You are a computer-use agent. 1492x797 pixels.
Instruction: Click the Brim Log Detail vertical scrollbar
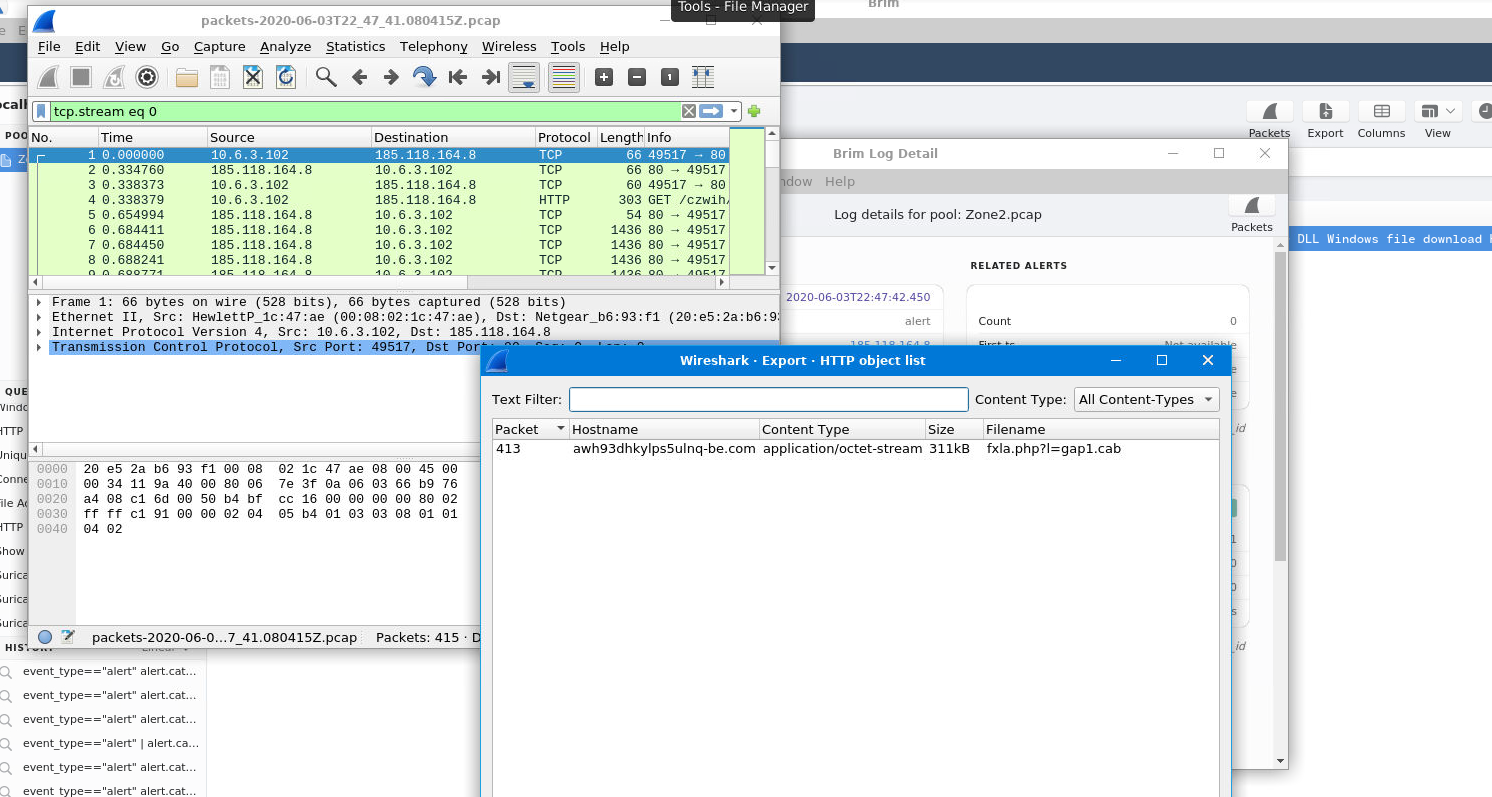pyautogui.click(x=1281, y=405)
